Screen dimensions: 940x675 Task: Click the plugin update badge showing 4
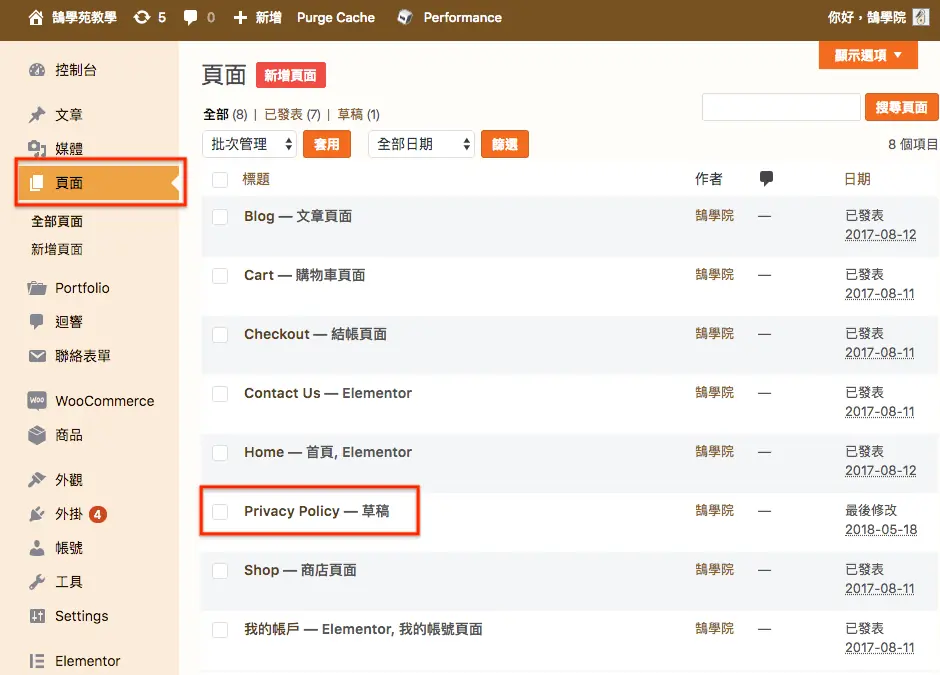click(x=98, y=514)
